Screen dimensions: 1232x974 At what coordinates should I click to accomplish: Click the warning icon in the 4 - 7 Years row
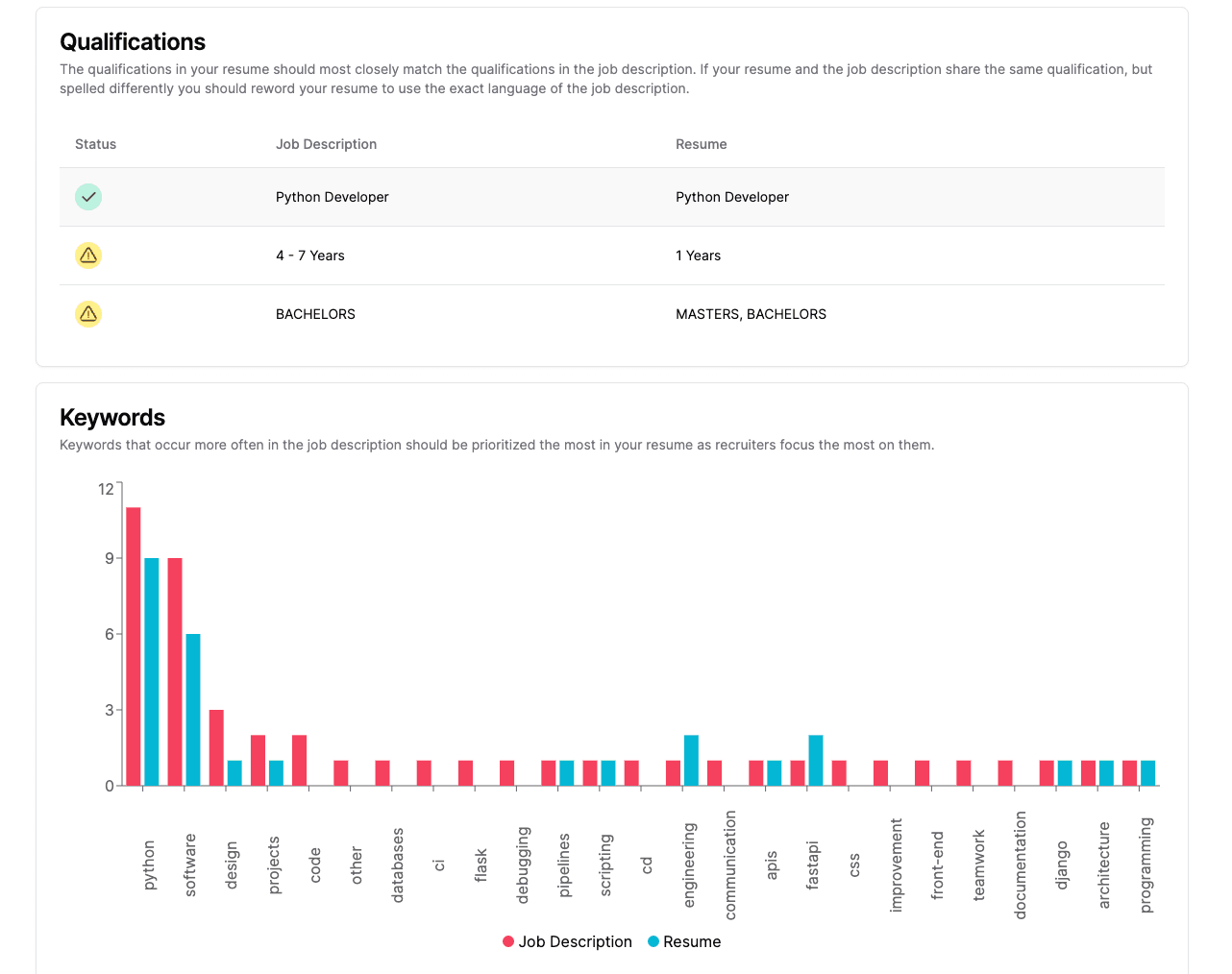click(x=88, y=256)
